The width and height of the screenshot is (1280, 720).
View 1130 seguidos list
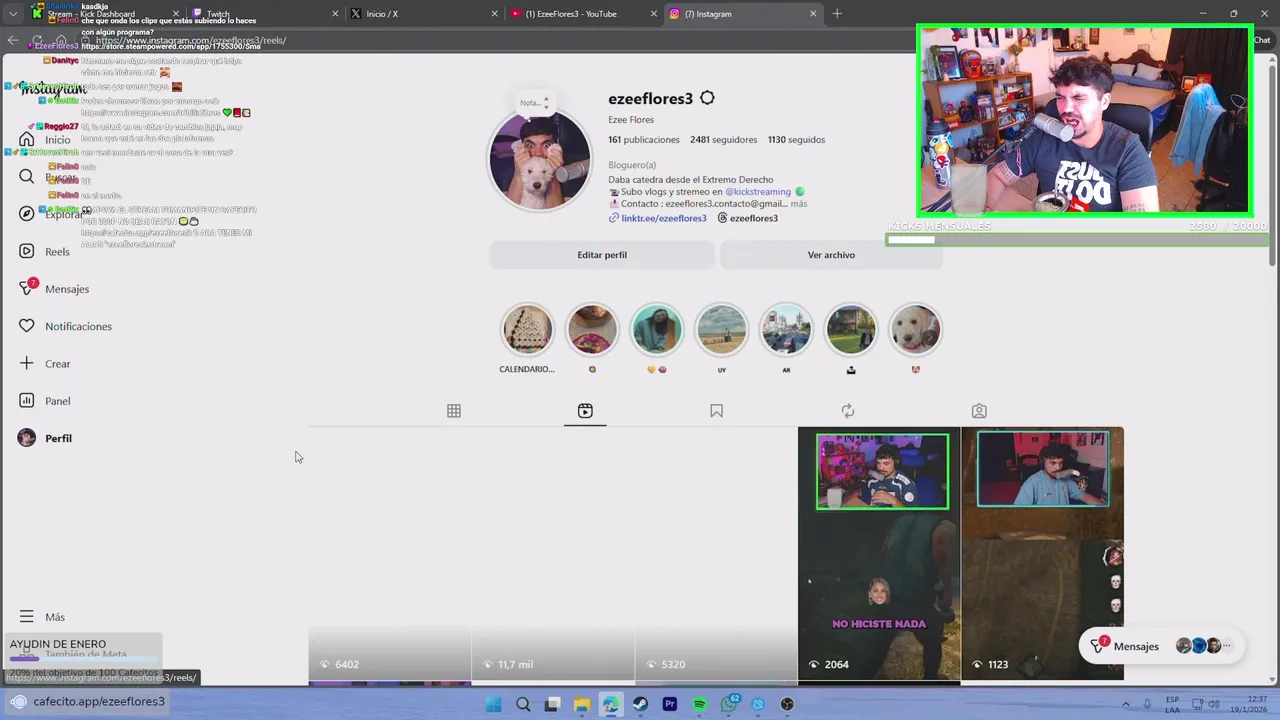pyautogui.click(x=796, y=140)
